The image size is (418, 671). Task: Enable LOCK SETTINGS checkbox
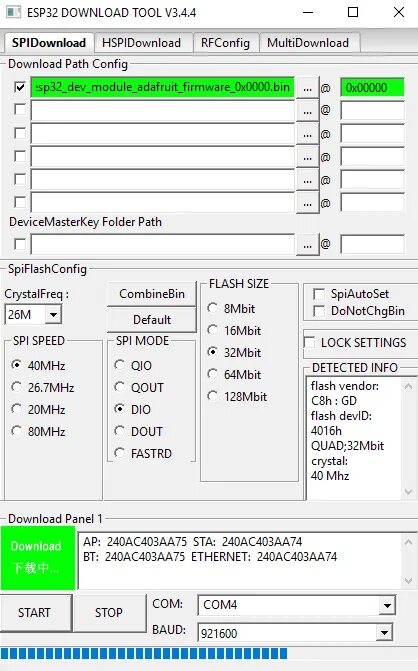[309, 342]
